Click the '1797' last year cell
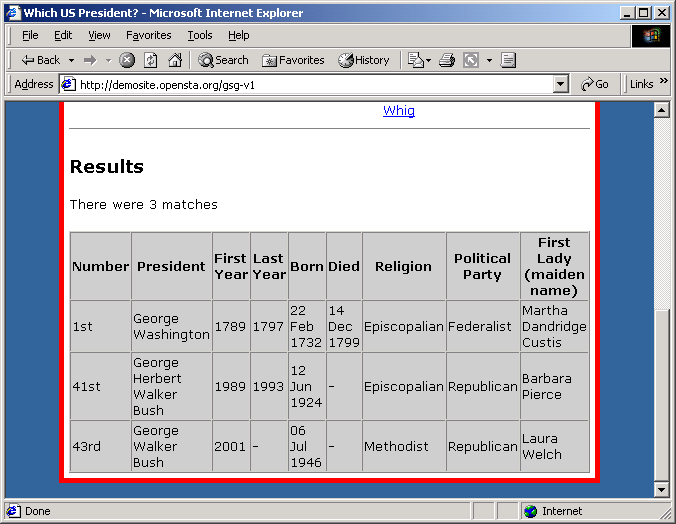This screenshot has width=676, height=524. point(269,326)
